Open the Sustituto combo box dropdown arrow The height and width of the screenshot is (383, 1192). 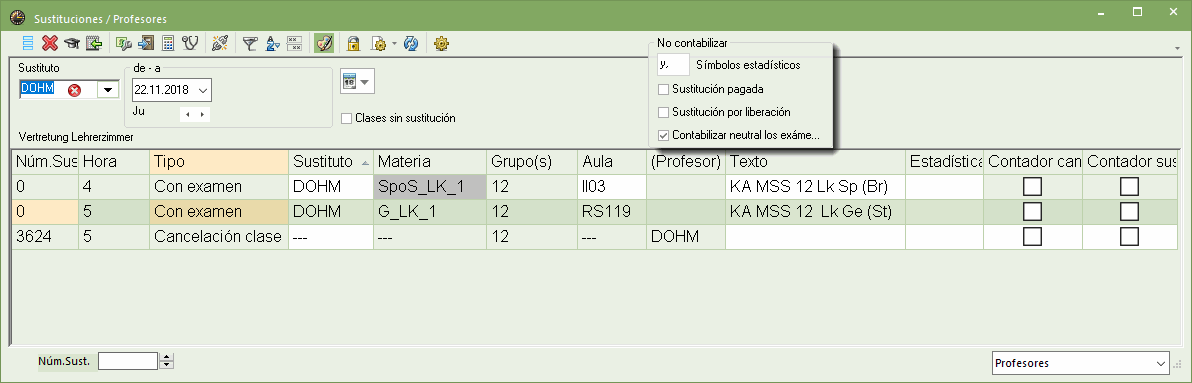(x=108, y=90)
